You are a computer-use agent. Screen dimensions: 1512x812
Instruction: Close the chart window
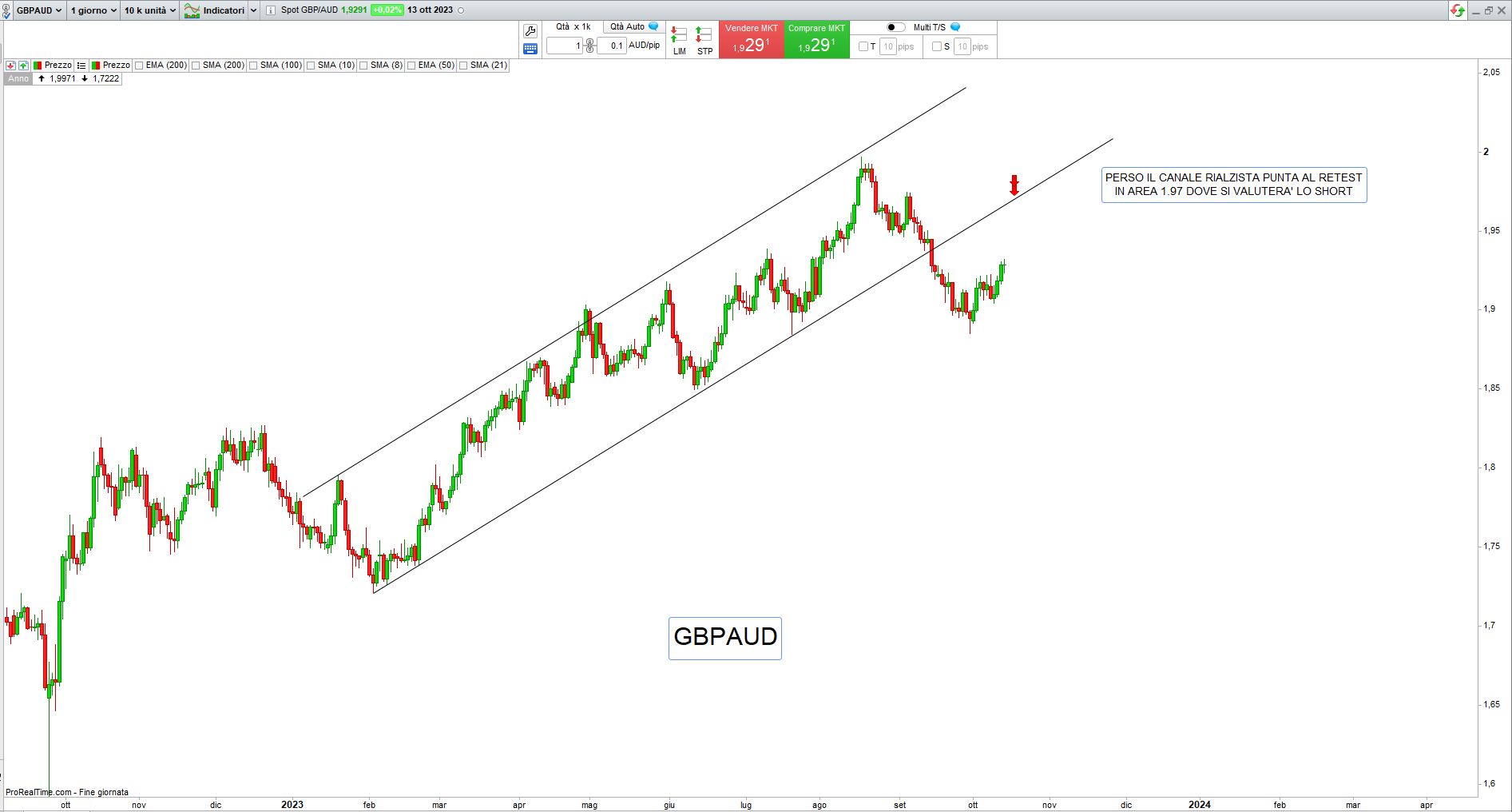pyautogui.click(x=1502, y=10)
